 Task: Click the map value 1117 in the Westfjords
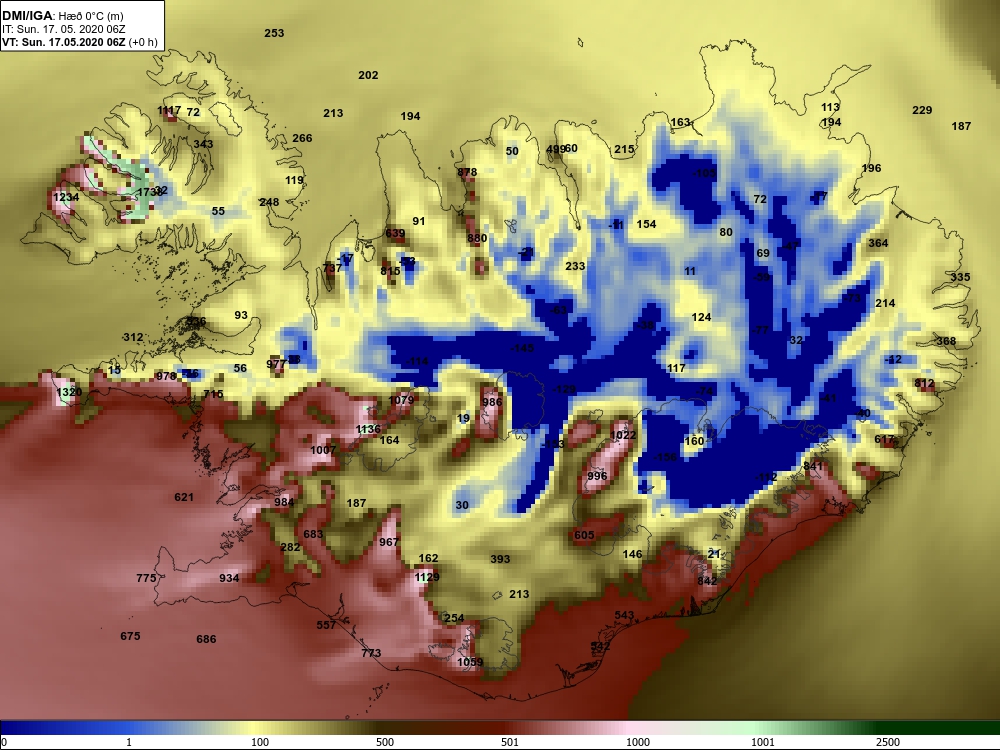tap(169, 111)
